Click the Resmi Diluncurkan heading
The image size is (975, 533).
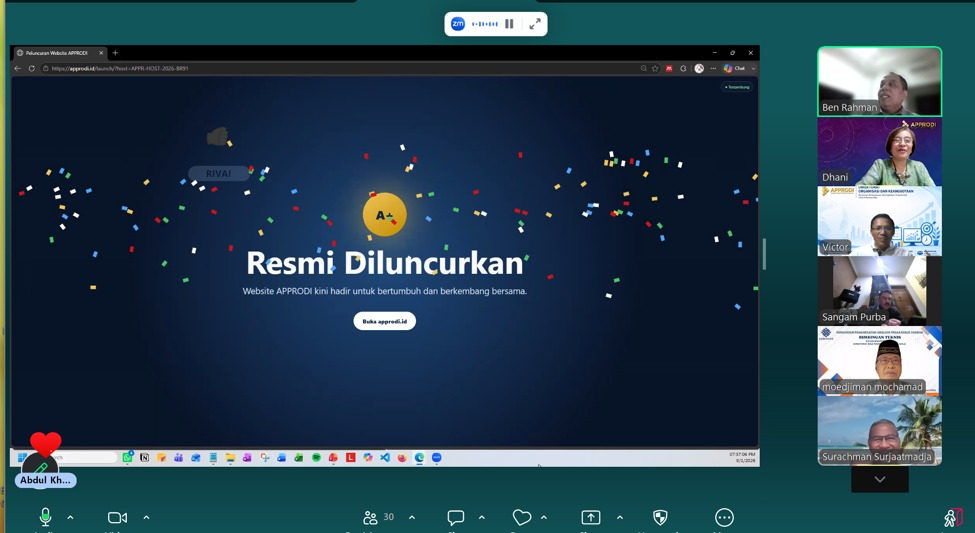click(x=385, y=263)
